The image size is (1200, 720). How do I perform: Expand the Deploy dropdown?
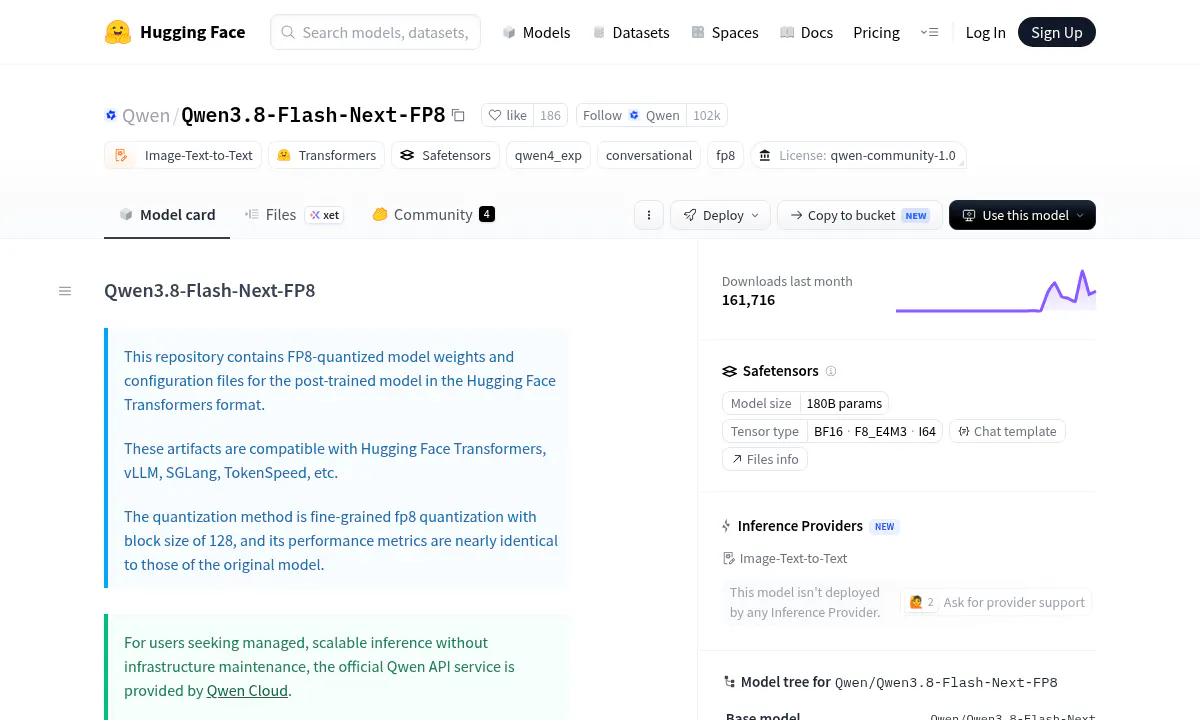[720, 215]
